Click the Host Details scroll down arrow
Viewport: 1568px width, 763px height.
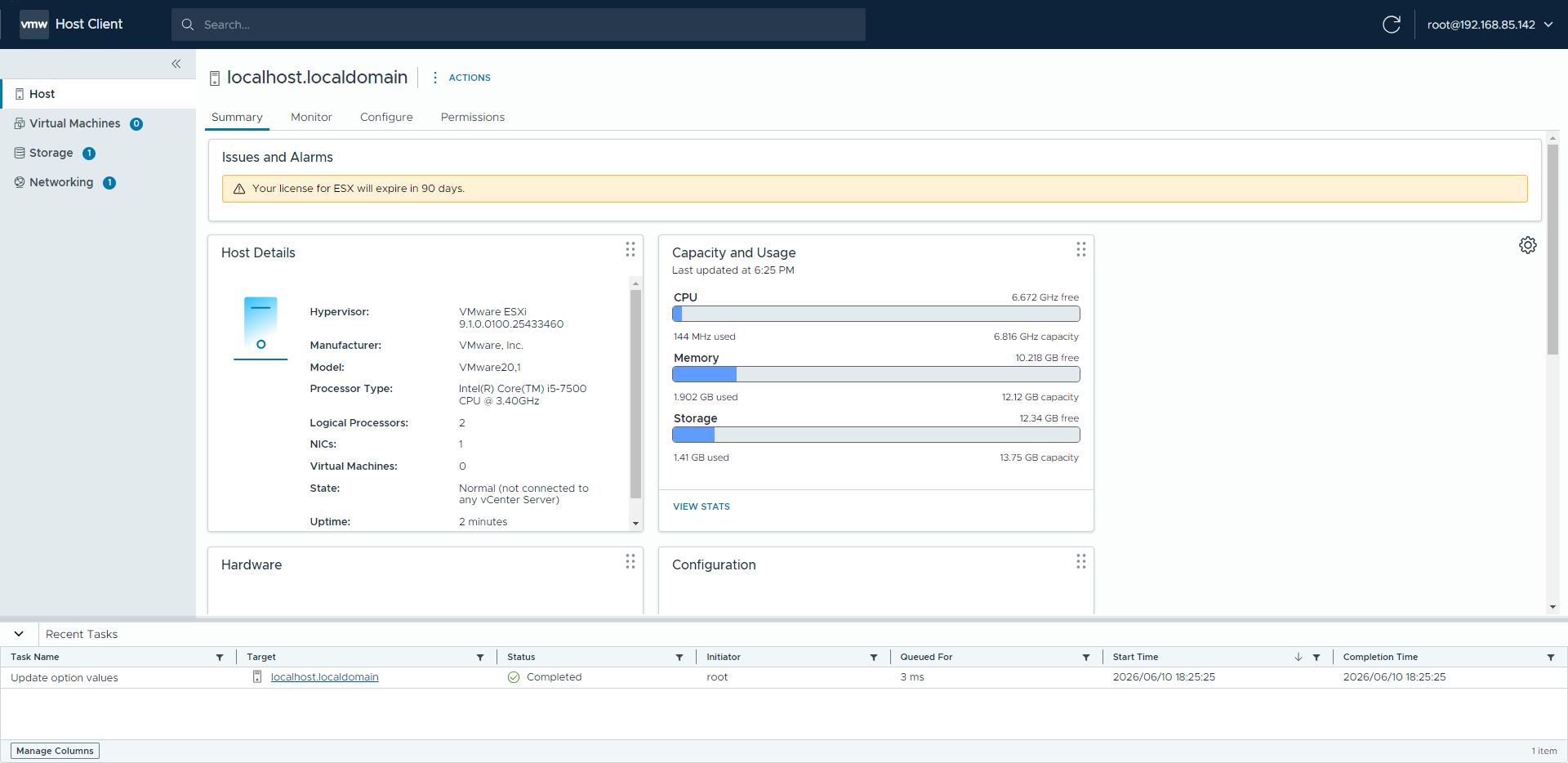[636, 524]
